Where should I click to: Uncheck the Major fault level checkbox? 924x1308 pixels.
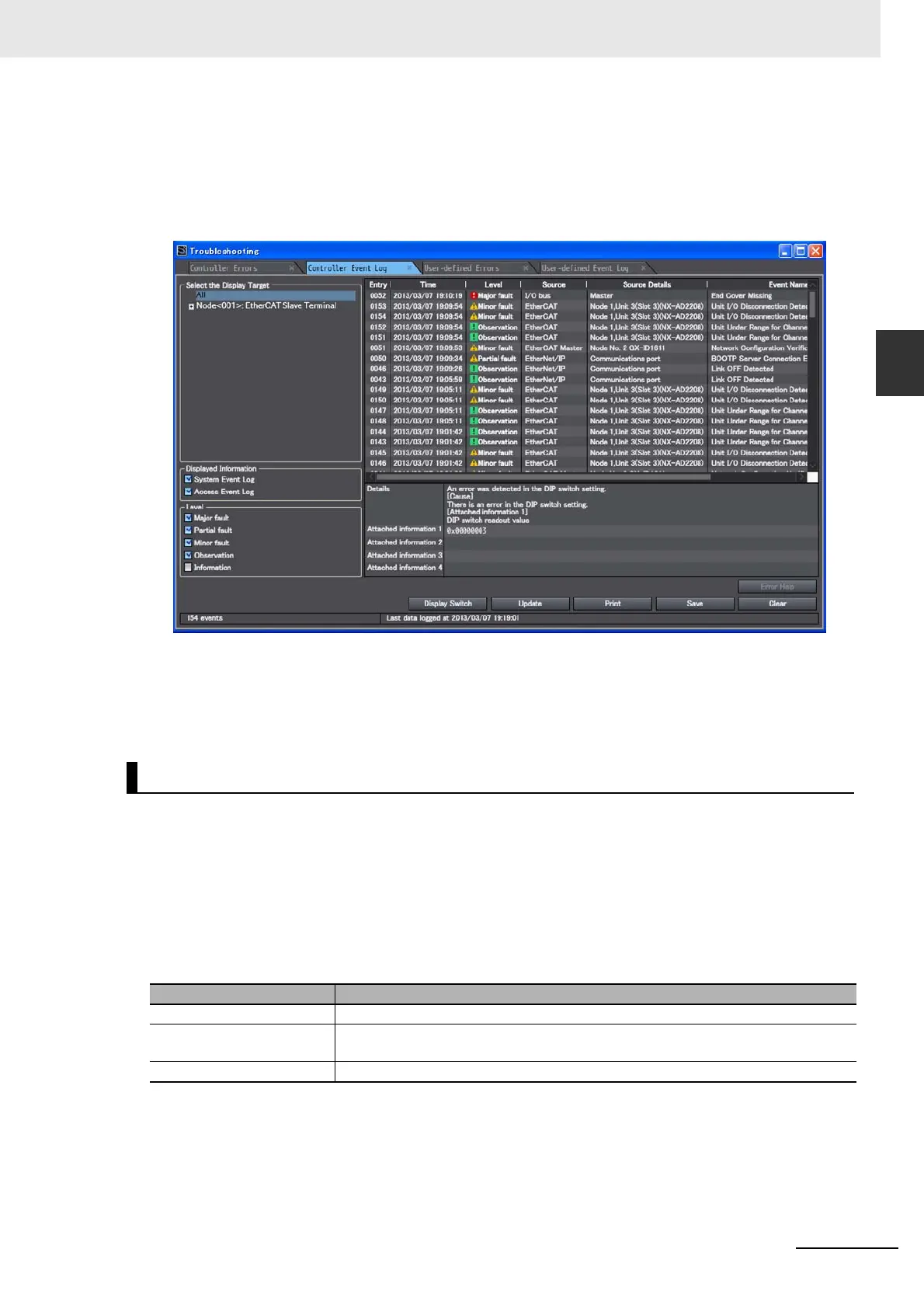click(188, 518)
